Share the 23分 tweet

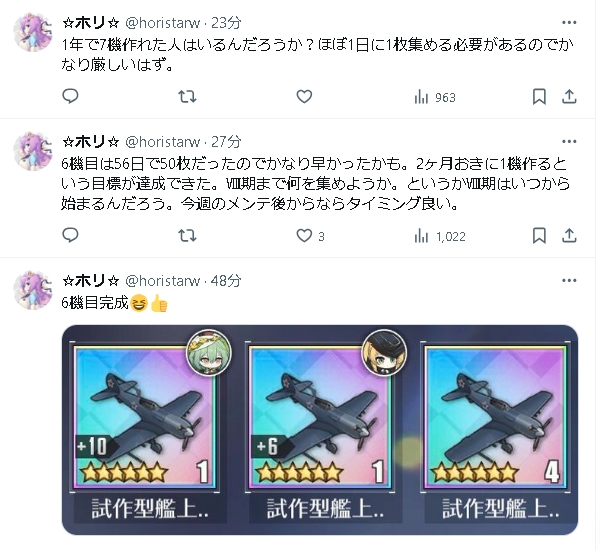(x=569, y=96)
